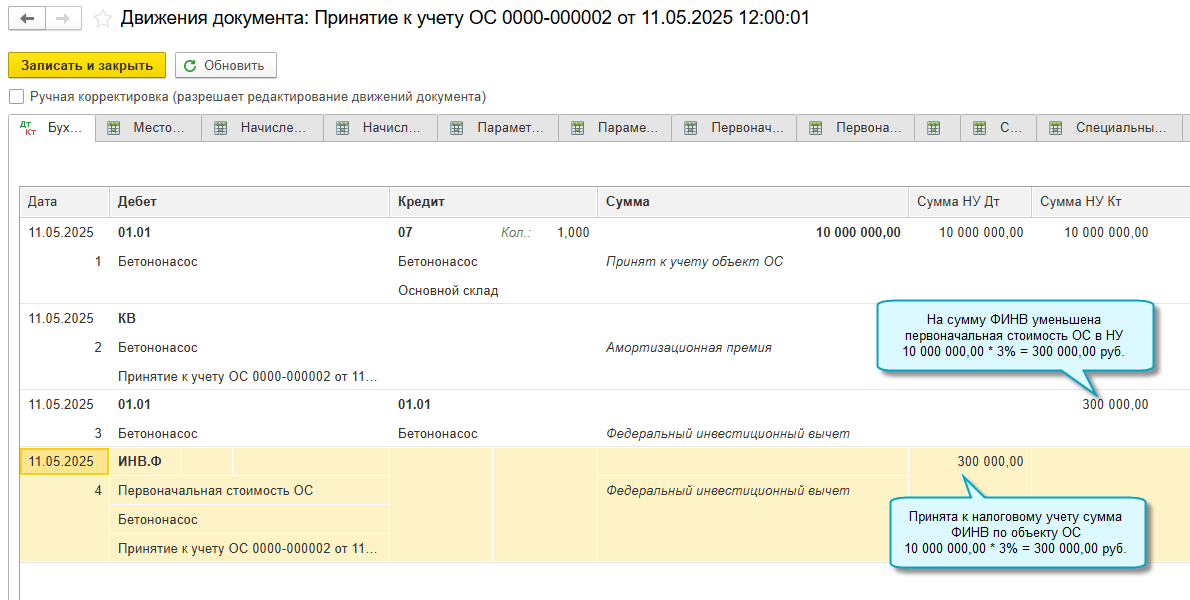The height and width of the screenshot is (600, 1190).
Task: Click the КВ debit account in row 2
Action: [127, 319]
